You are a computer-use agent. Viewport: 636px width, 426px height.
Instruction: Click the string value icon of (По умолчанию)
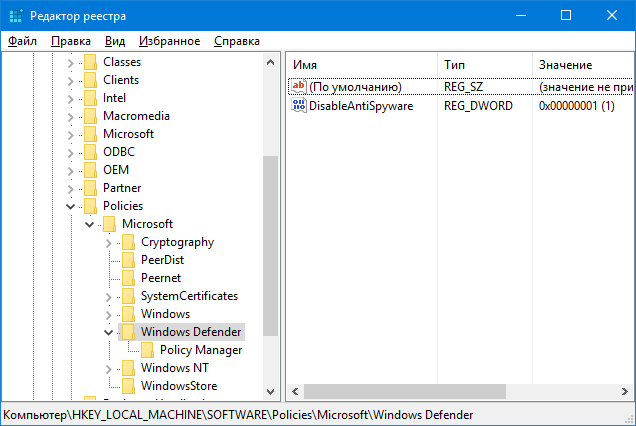tap(299, 86)
